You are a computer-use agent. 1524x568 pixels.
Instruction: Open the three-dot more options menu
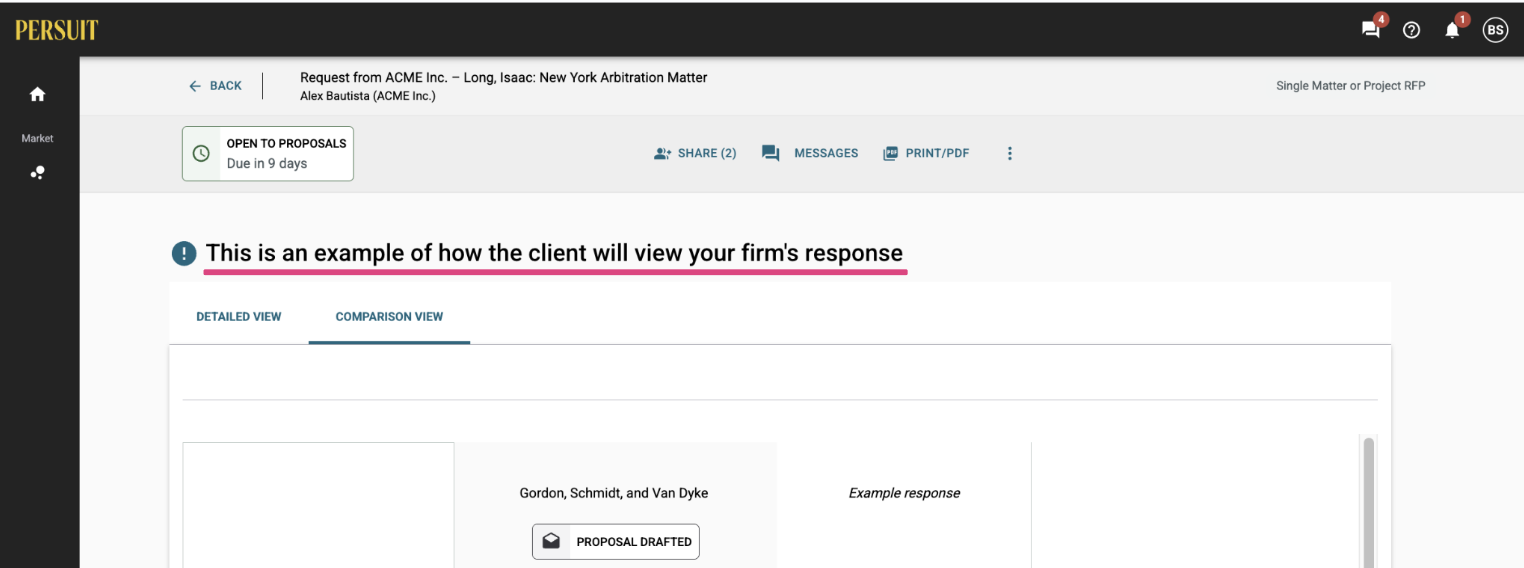pos(1009,153)
